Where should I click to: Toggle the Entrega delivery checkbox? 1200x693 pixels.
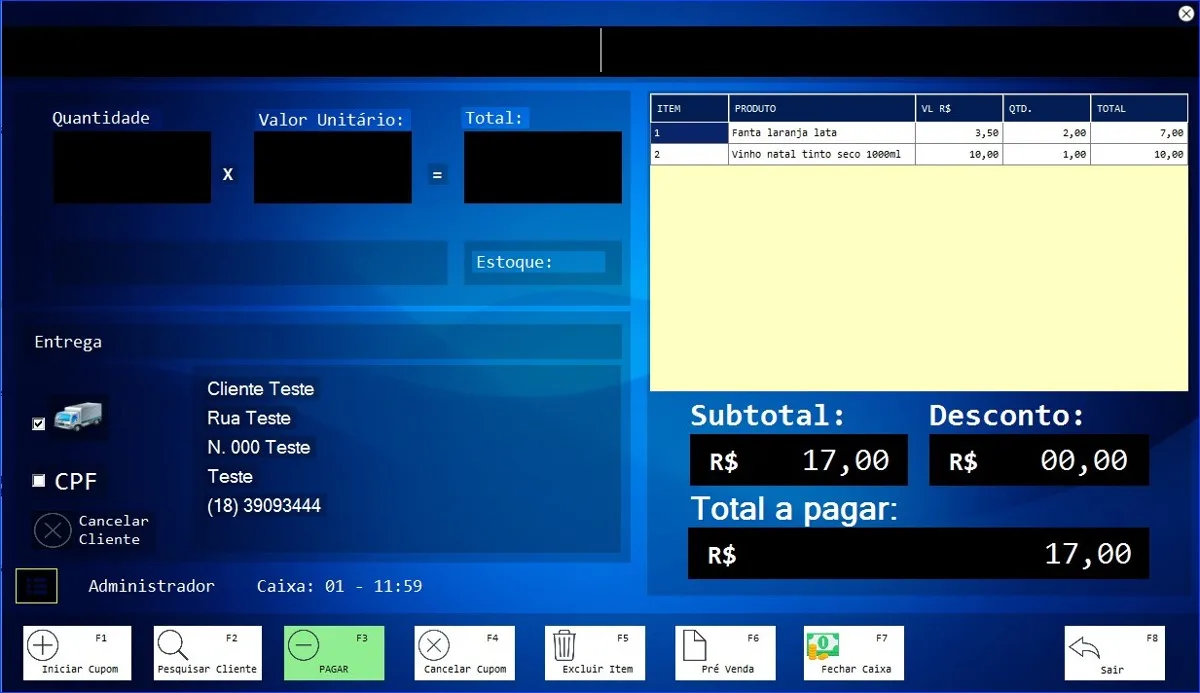39,424
